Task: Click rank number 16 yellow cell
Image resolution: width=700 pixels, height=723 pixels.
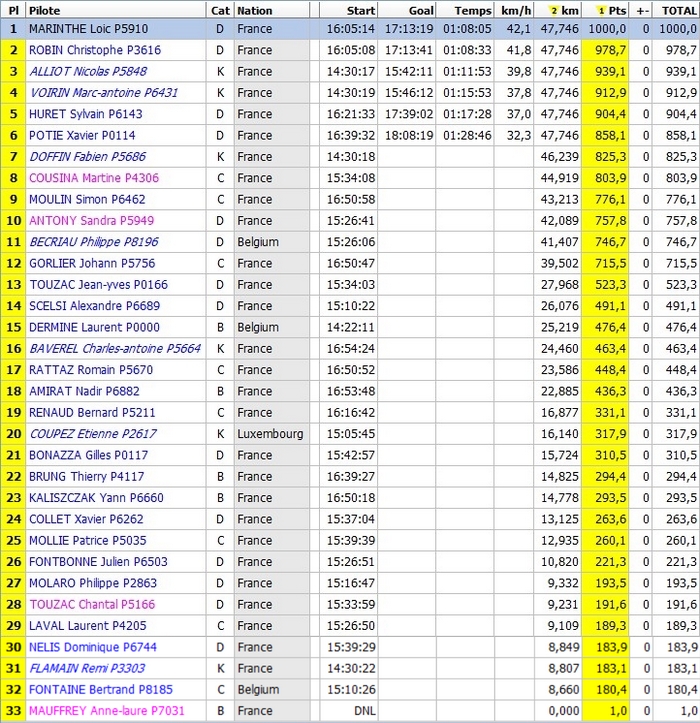Action: [13, 349]
